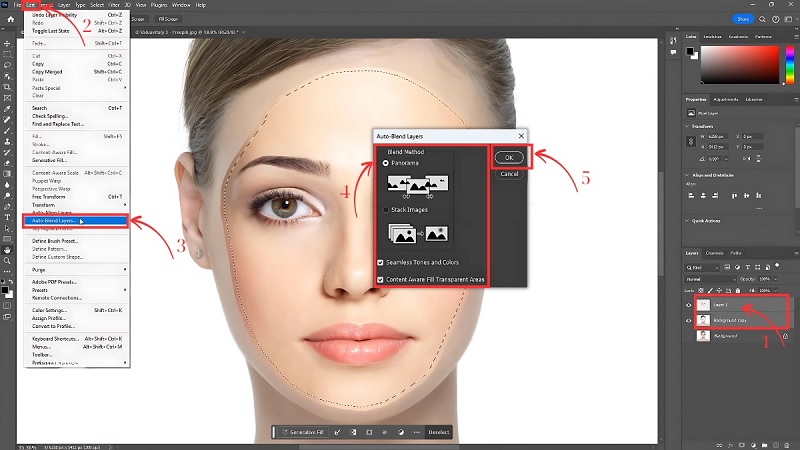The width and height of the screenshot is (800, 450).
Task: Toggle Seamless Tones and Colors checkbox
Action: pyautogui.click(x=380, y=262)
